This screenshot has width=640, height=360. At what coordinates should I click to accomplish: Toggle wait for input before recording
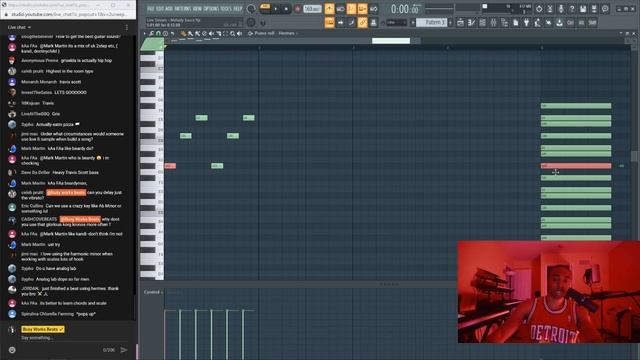point(340,9)
